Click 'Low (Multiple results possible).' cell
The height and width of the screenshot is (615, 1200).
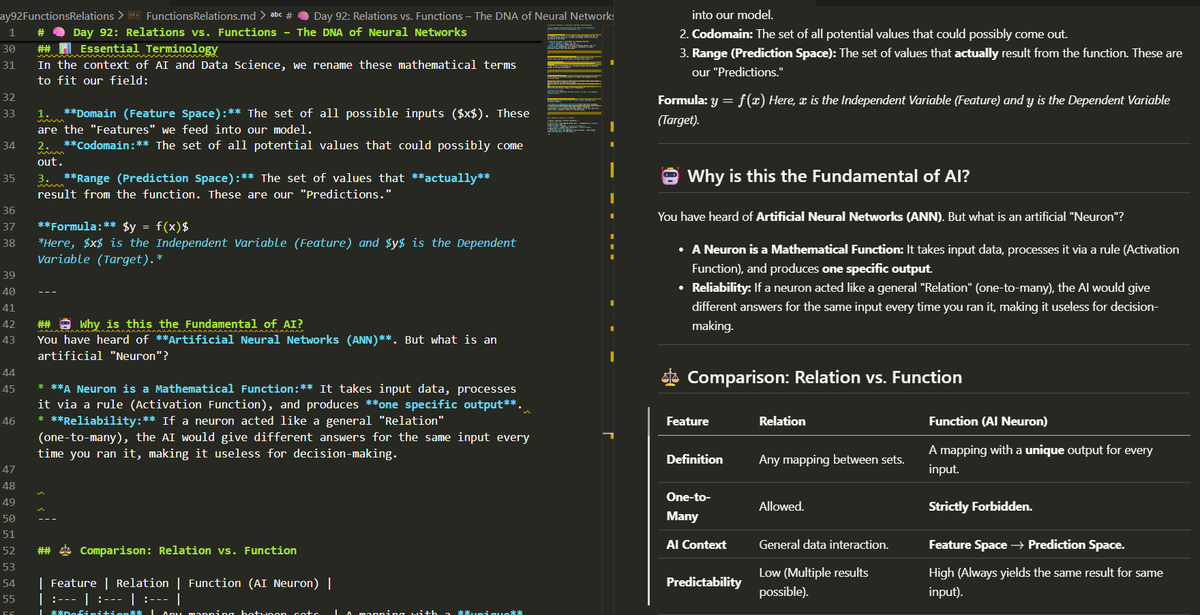click(813, 582)
